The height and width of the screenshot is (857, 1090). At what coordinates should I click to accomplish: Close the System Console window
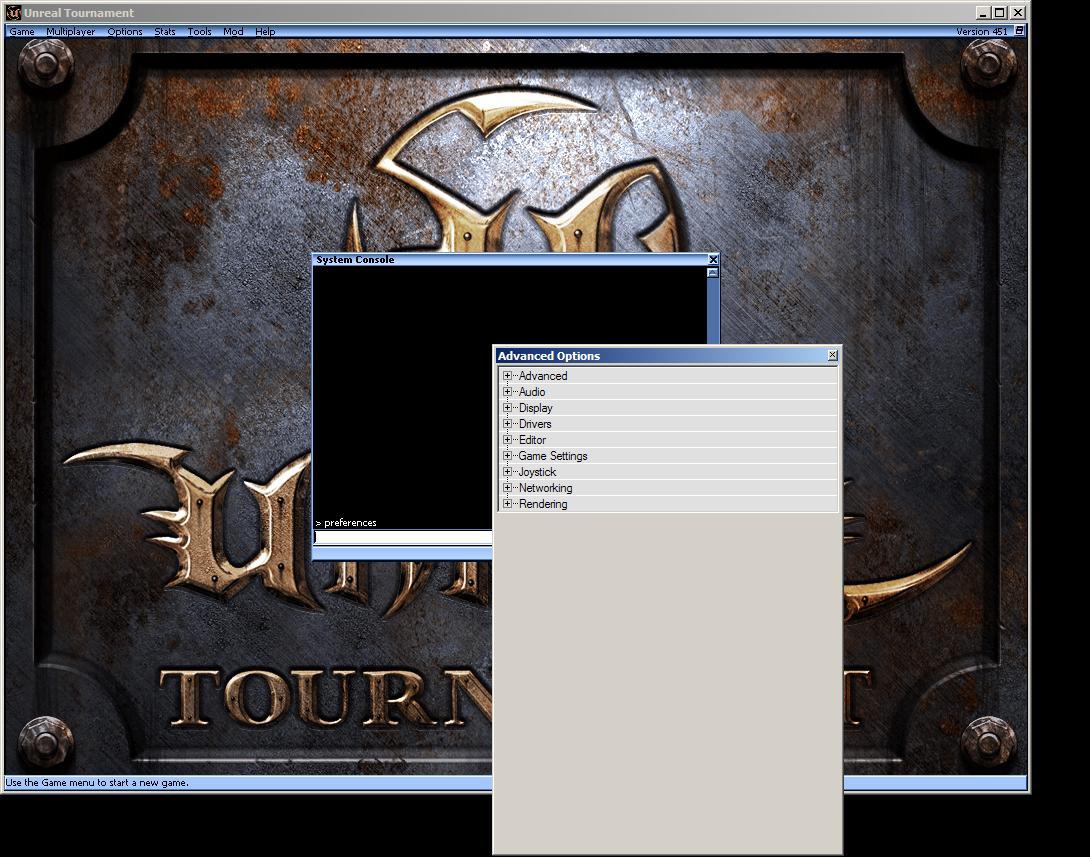713,259
